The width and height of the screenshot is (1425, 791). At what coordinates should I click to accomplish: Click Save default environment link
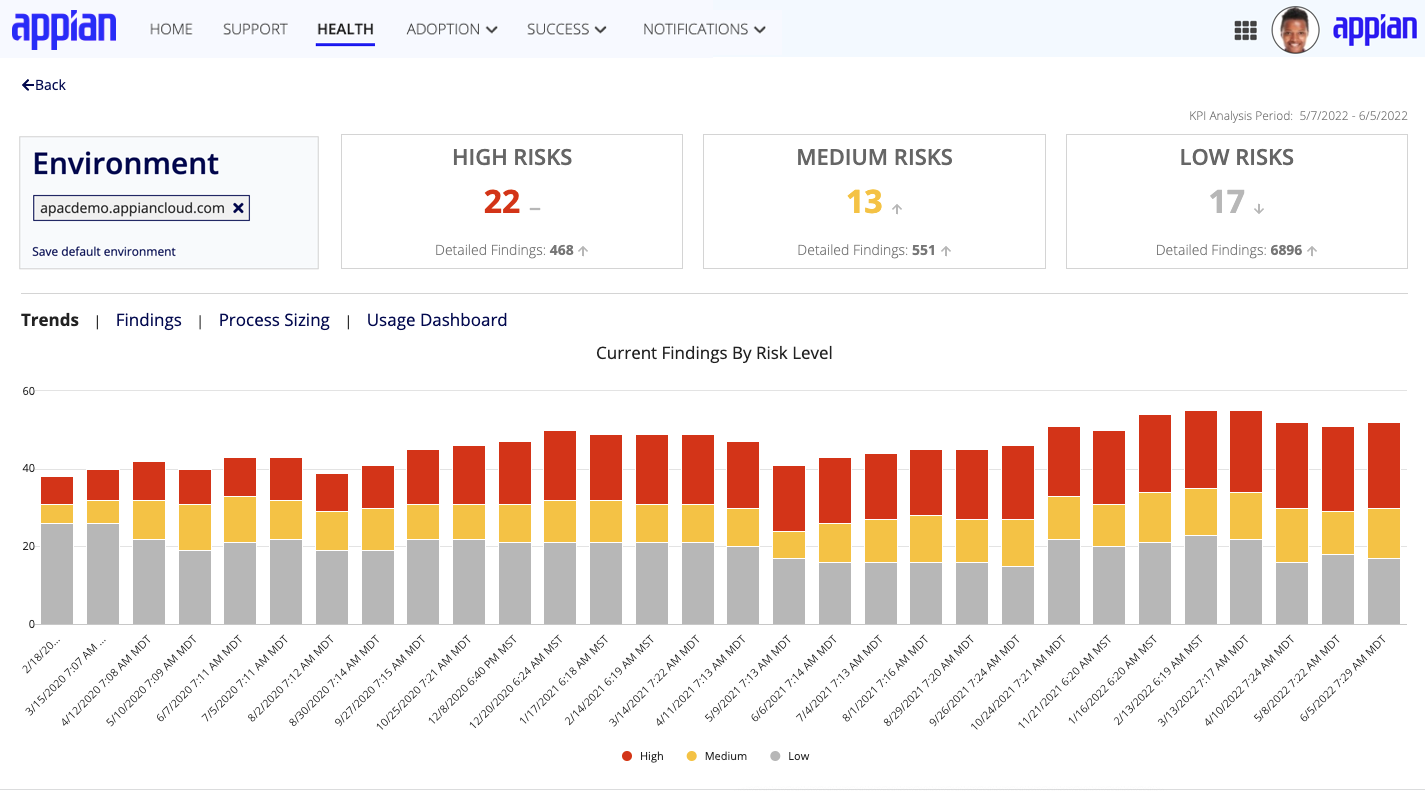[x=104, y=252]
